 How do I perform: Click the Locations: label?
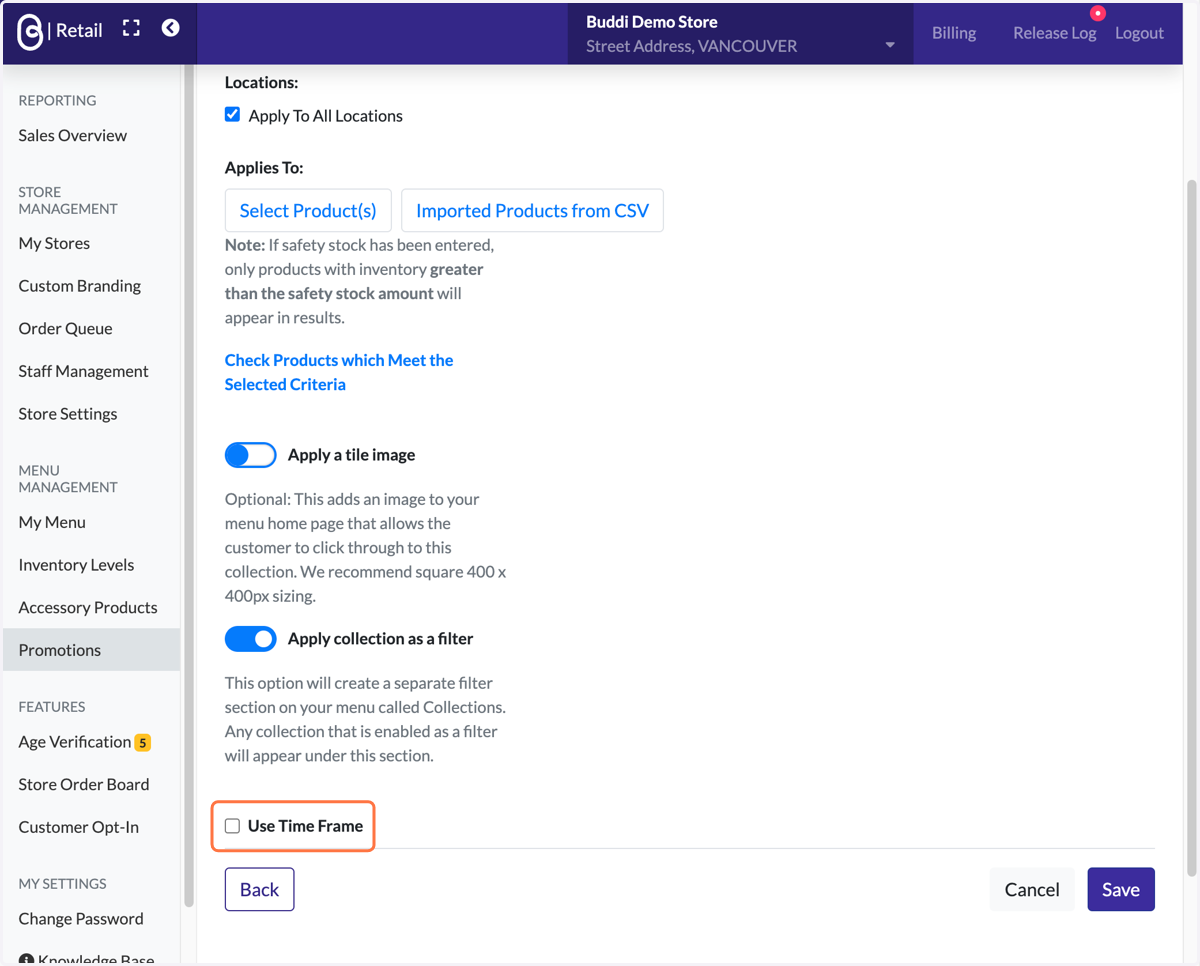262,83
